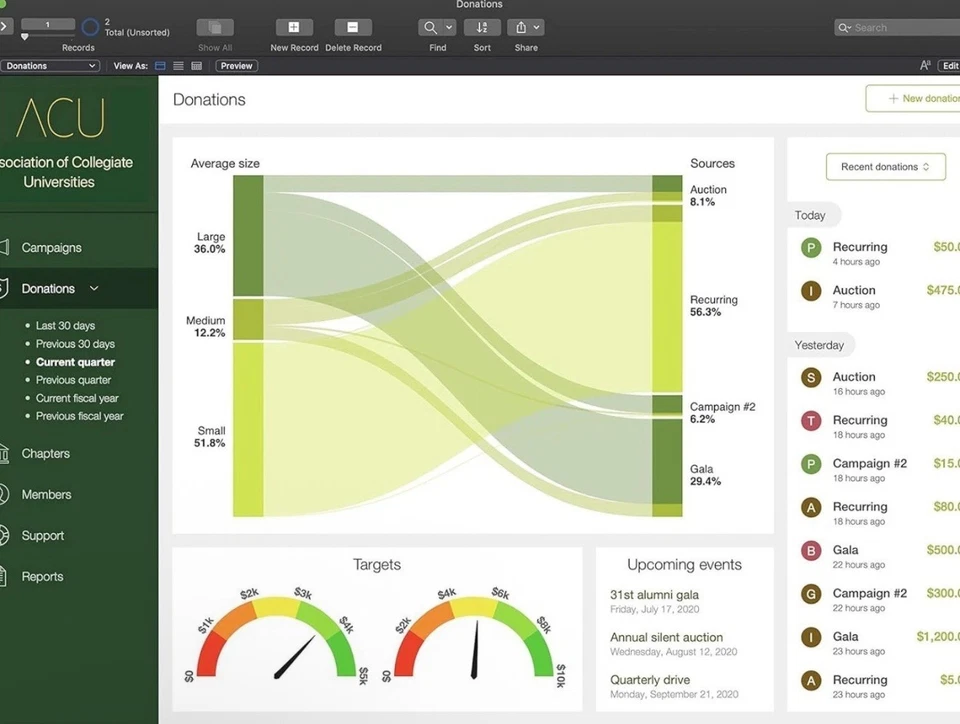Click the I avatar for Auction 7 hours ago
Screen dimensions: 960x724
pos(811,291)
